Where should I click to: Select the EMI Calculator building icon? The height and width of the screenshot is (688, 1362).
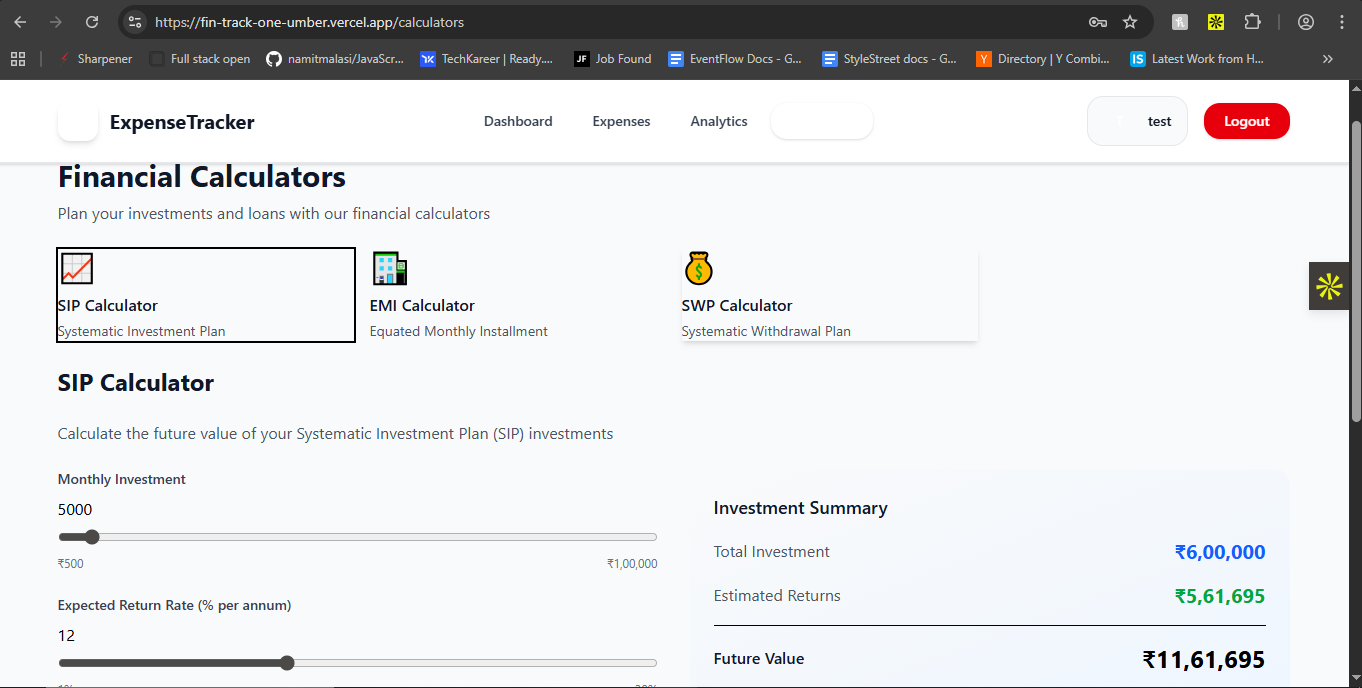point(389,269)
